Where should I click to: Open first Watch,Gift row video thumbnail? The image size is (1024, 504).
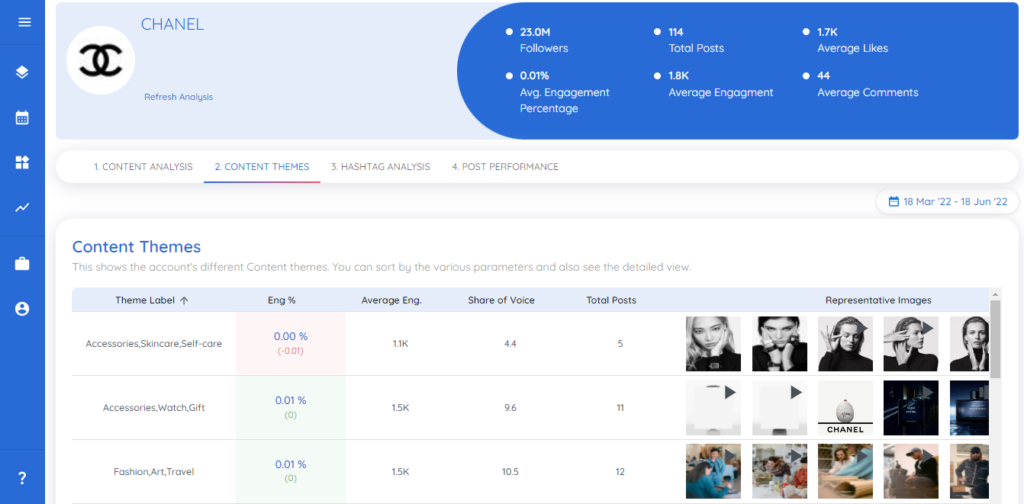[713, 408]
